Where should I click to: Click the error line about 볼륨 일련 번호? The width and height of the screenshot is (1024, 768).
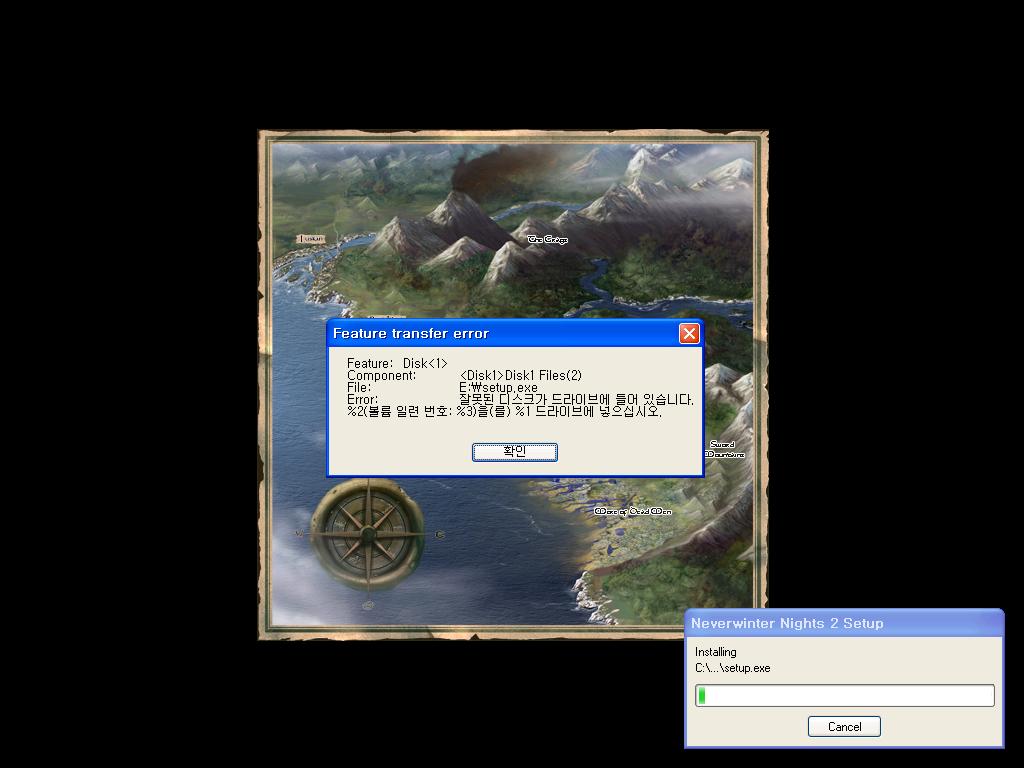click(x=504, y=412)
